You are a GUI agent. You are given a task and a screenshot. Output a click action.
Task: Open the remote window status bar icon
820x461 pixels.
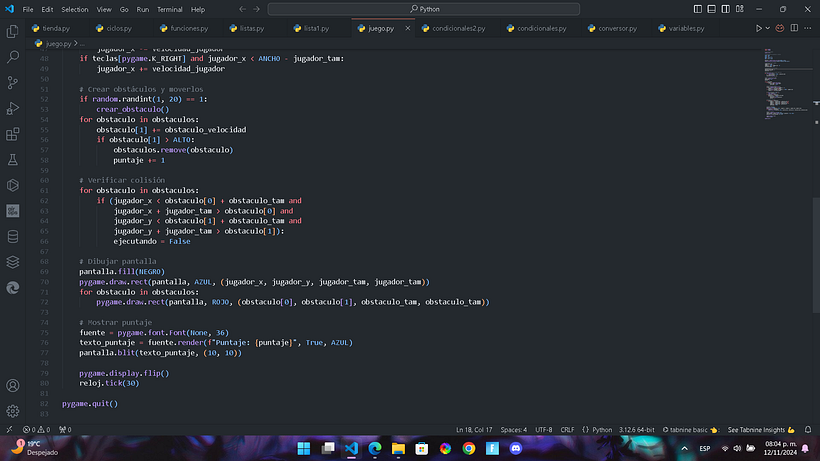pos(9,430)
